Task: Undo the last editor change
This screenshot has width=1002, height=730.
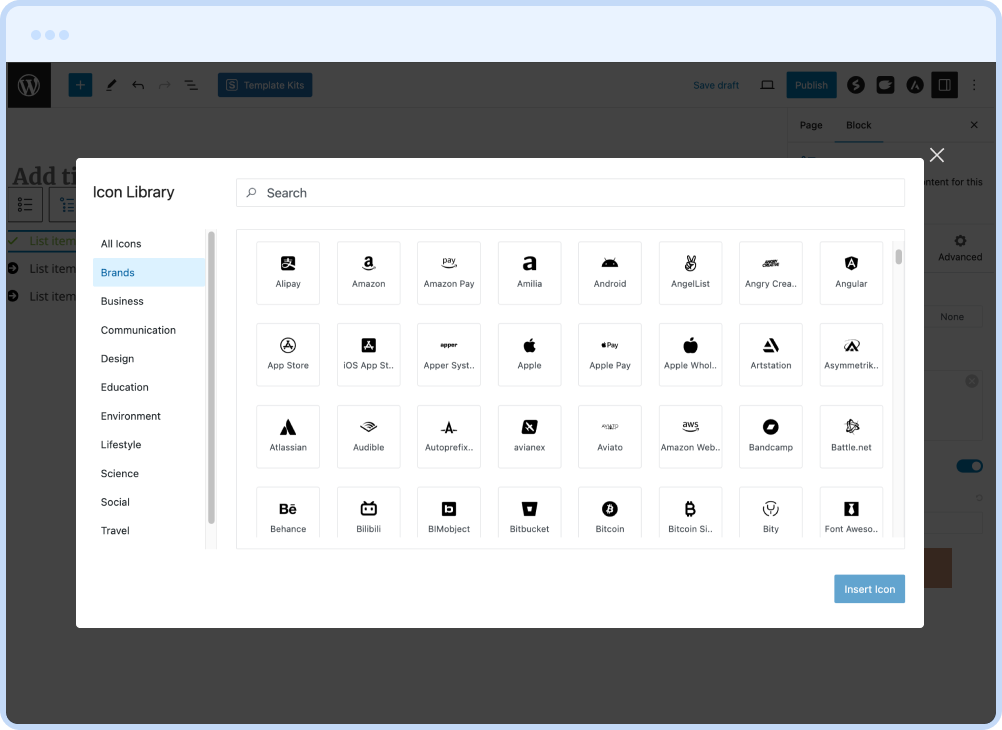Action: (138, 85)
